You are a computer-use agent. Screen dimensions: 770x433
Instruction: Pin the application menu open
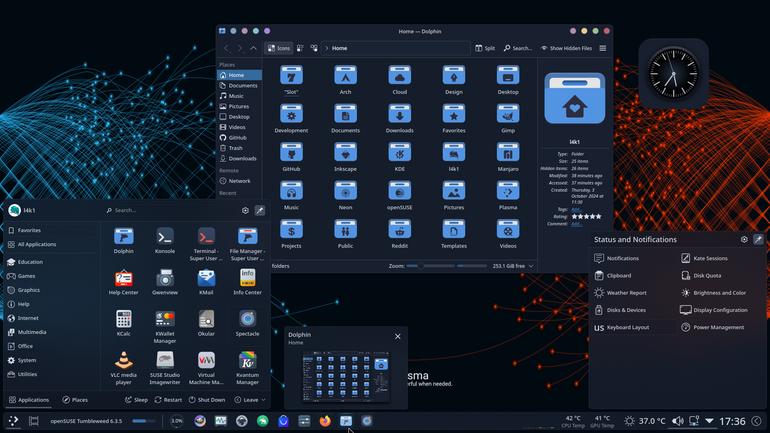pos(260,210)
